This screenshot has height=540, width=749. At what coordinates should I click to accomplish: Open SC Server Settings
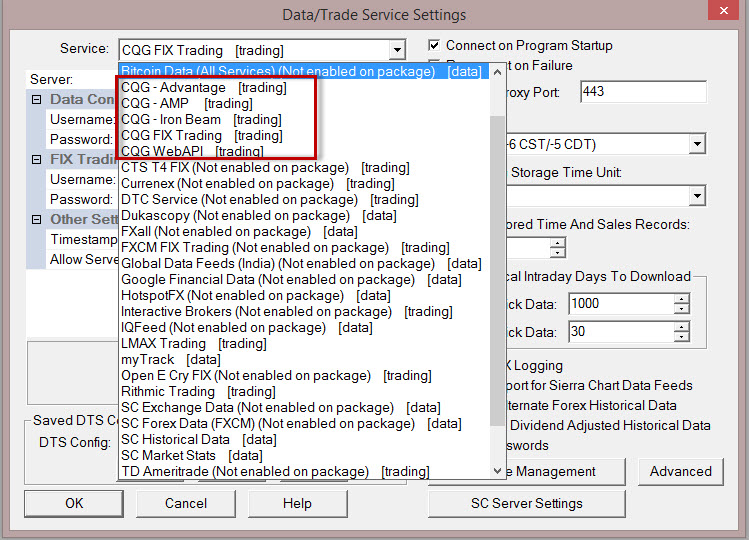tap(527, 503)
